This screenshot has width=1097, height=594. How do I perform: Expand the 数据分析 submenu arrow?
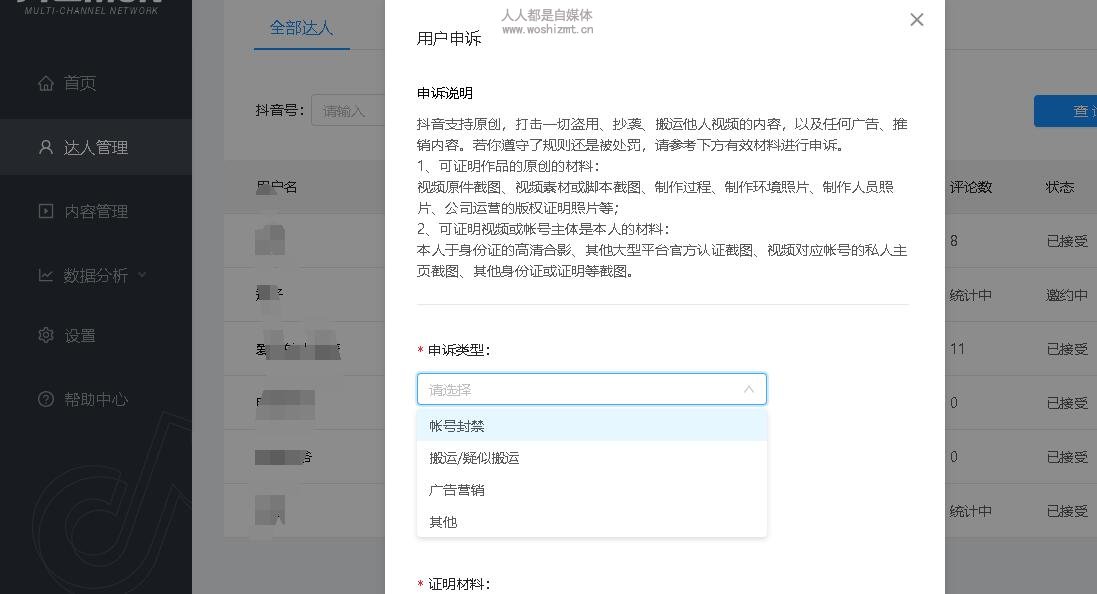[142, 275]
